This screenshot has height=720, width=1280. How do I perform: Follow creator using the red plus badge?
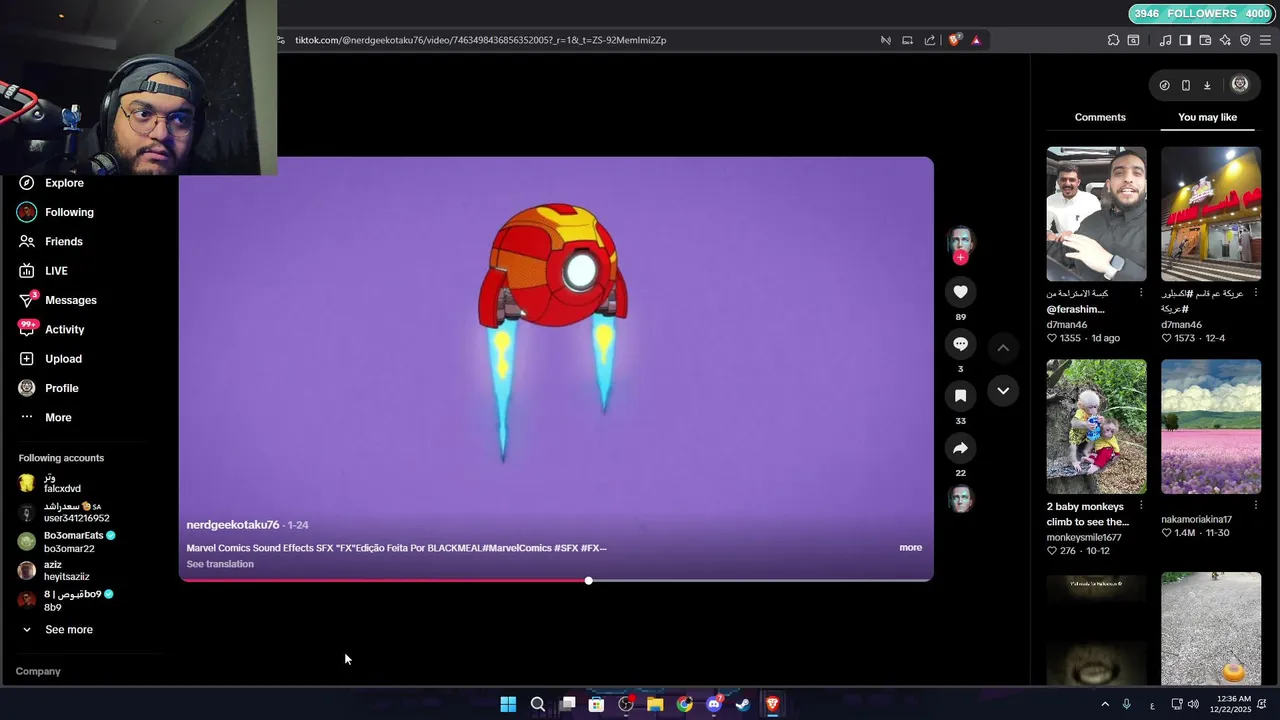click(x=960, y=258)
